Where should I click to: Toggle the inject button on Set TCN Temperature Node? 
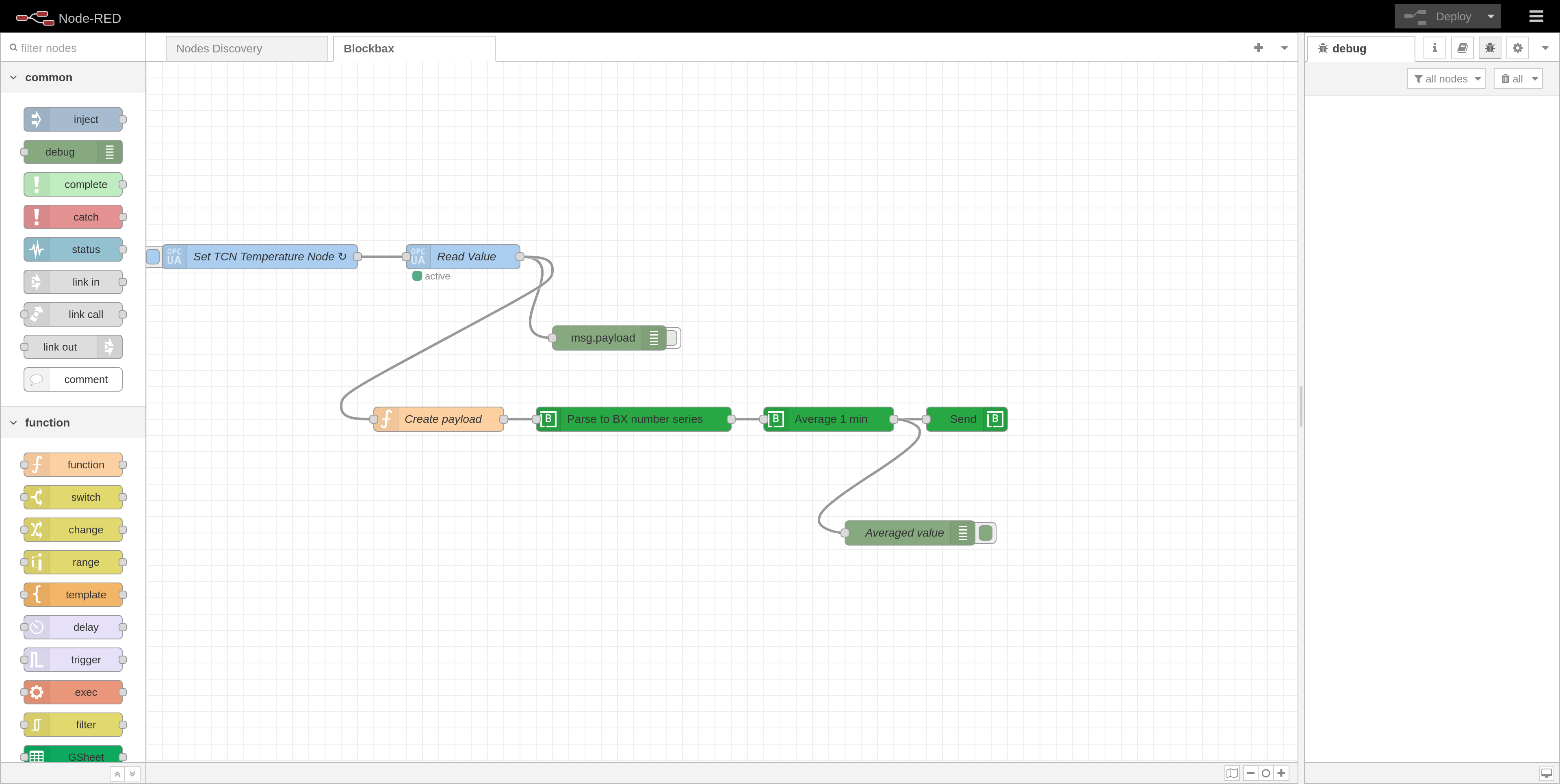[x=153, y=257]
